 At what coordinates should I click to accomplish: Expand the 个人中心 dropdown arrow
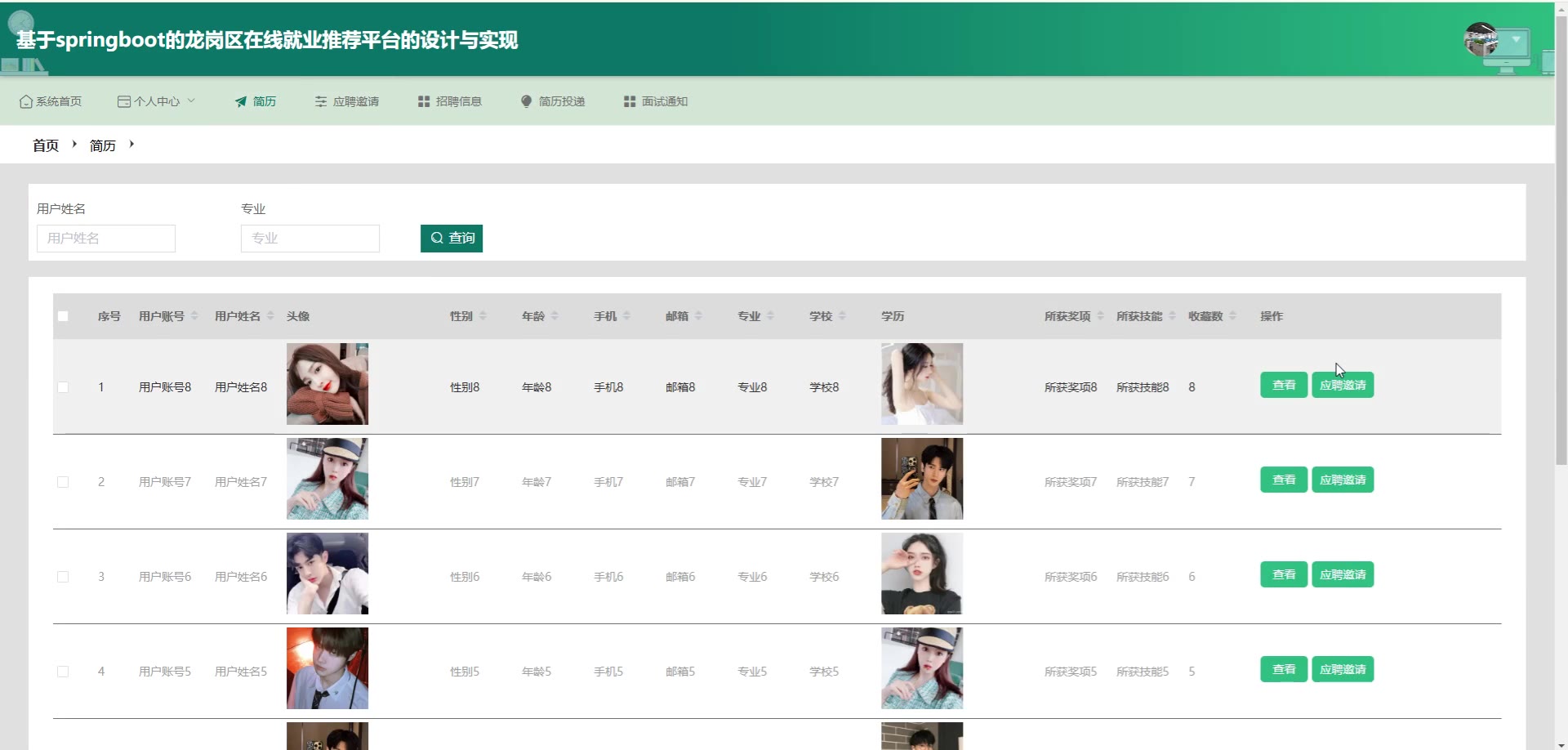click(191, 101)
